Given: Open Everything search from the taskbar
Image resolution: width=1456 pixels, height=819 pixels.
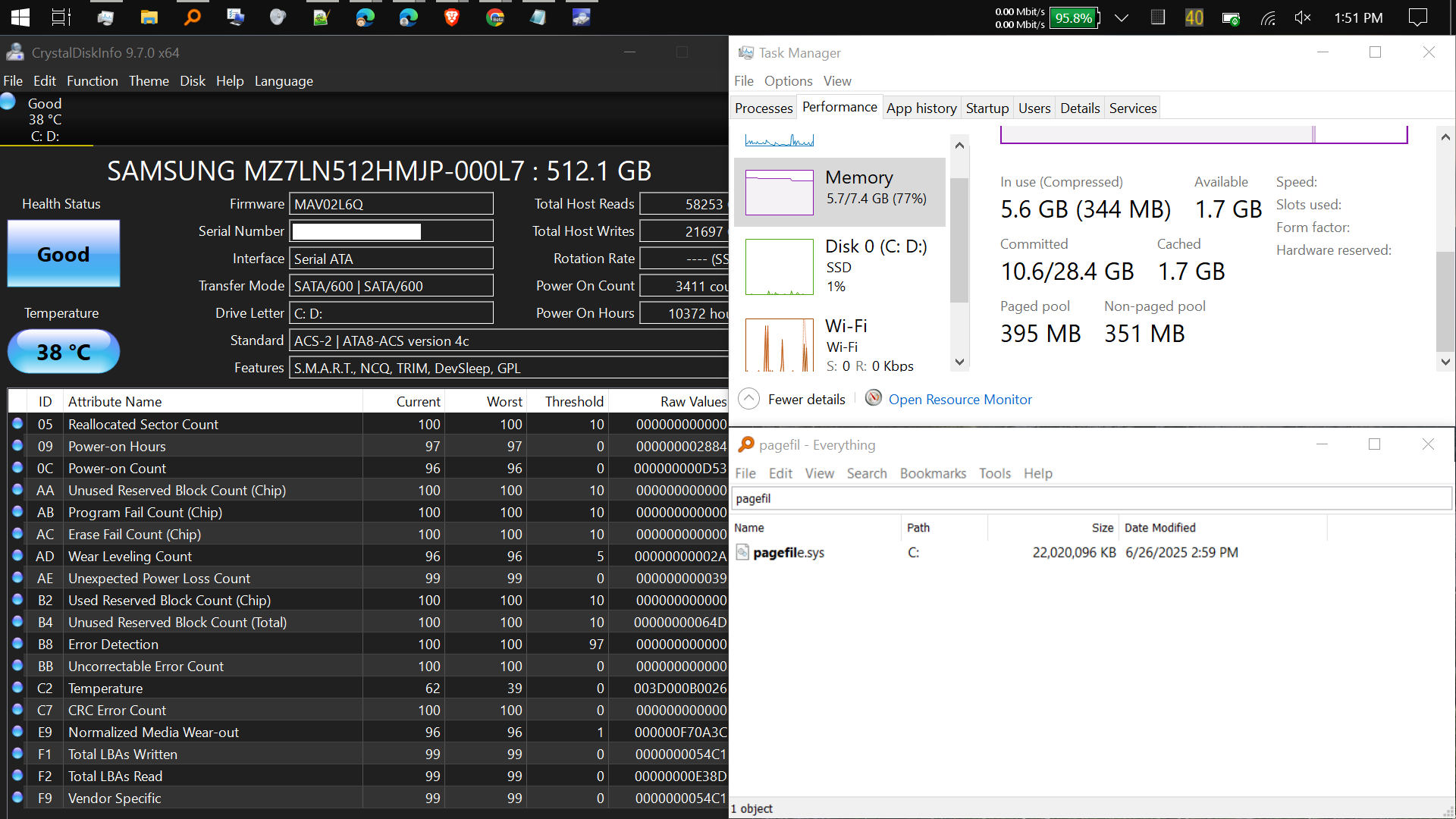Looking at the screenshot, I should [193, 17].
